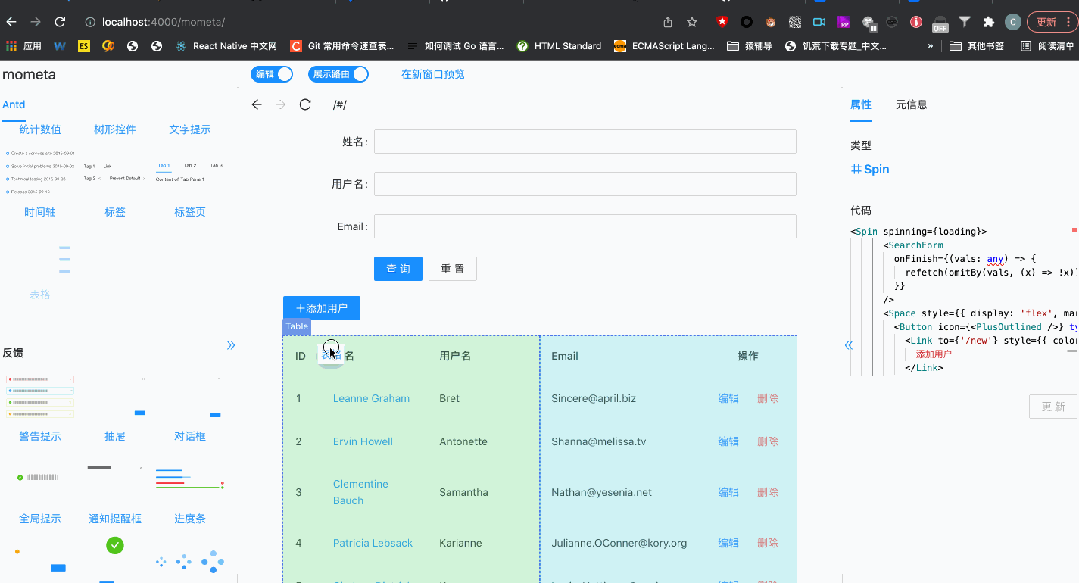
Task: Collapse the right properties panel with the « chevron
Action: tap(848, 345)
